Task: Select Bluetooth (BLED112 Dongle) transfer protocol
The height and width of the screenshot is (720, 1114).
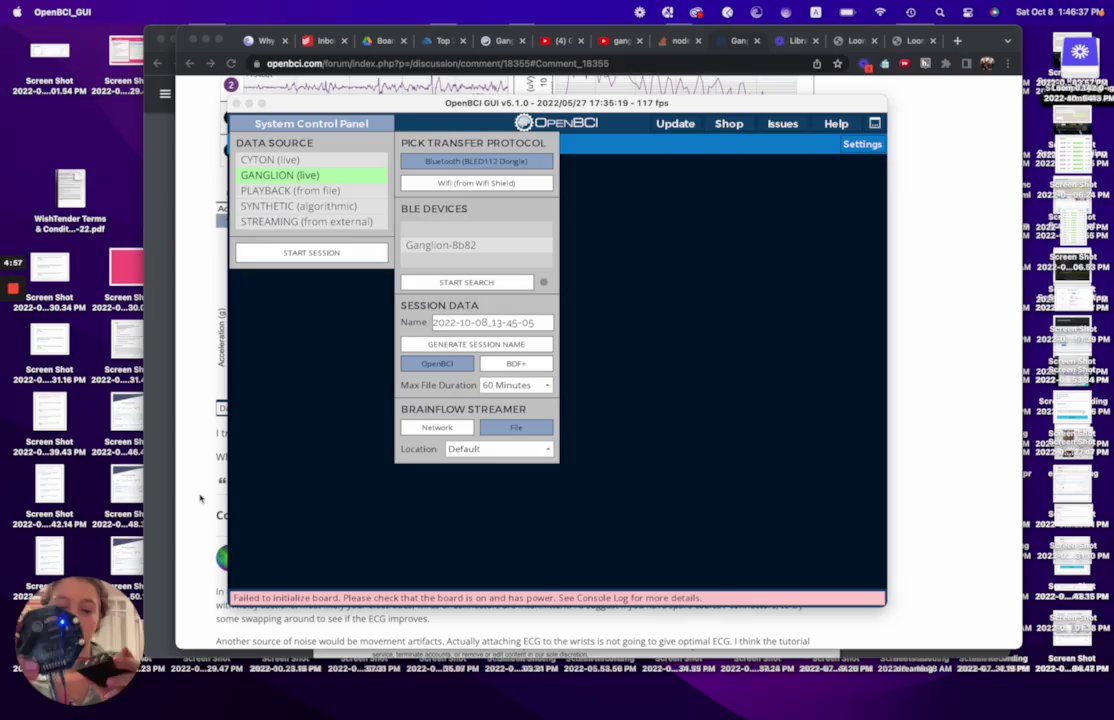Action: (x=476, y=161)
